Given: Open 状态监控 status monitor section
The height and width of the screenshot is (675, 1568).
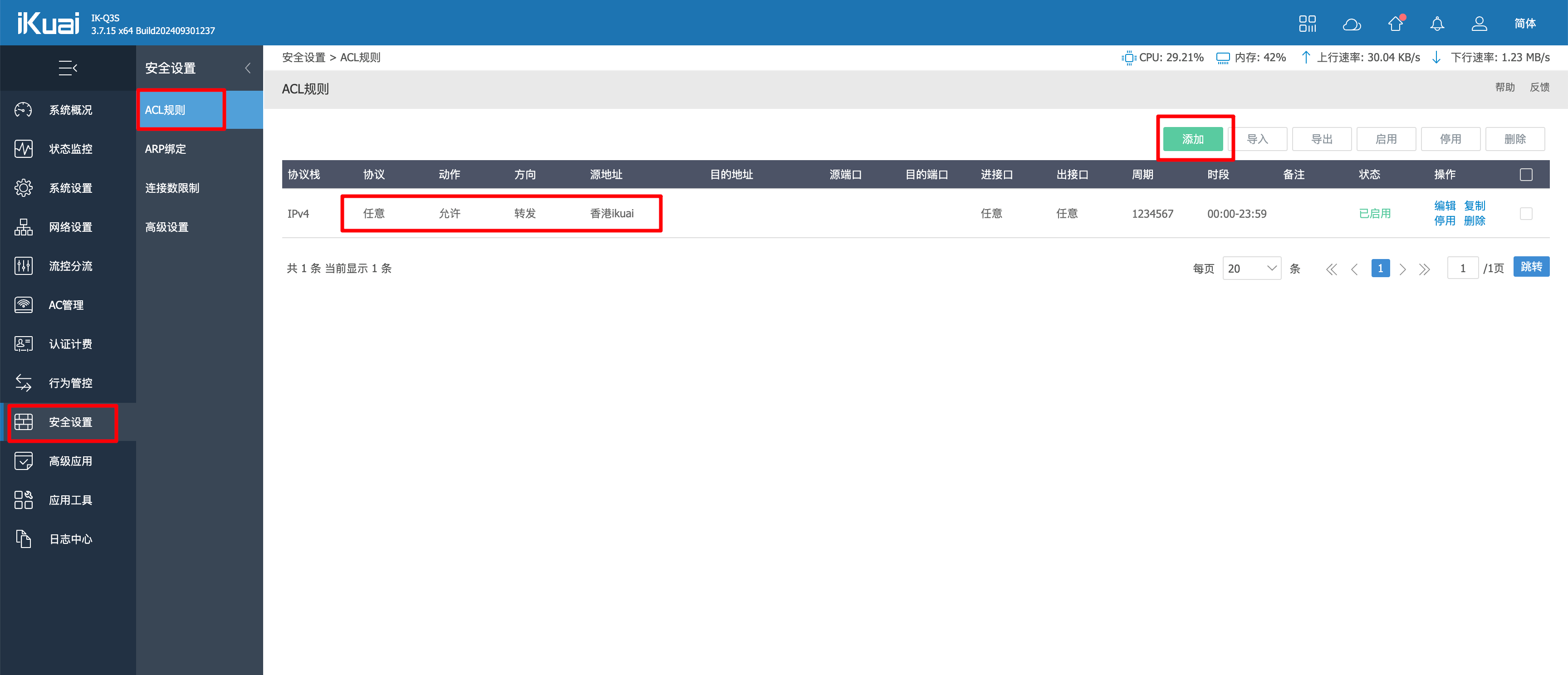Looking at the screenshot, I should tap(70, 149).
